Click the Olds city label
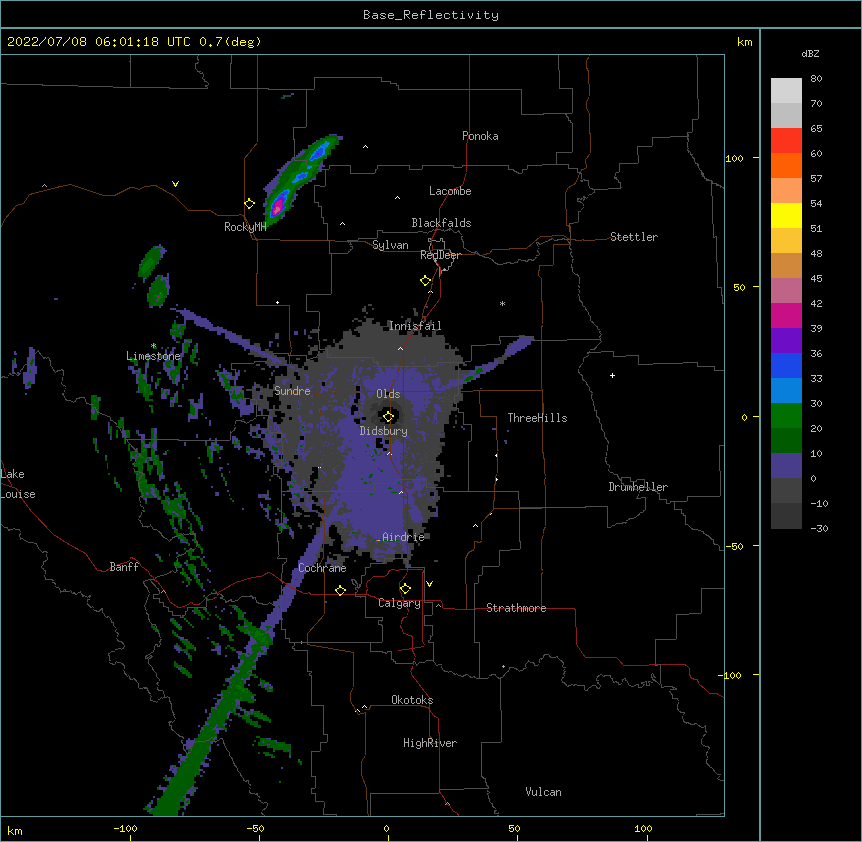 388,394
